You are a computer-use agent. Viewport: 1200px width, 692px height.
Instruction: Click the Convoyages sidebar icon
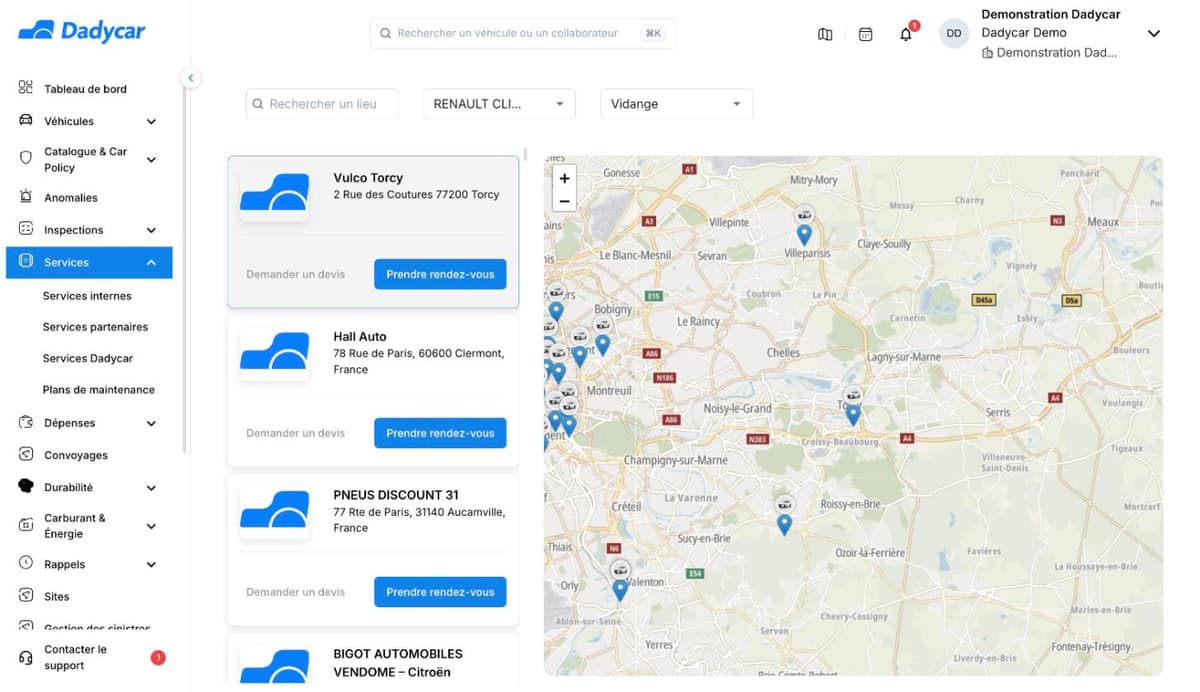pyautogui.click(x=26, y=454)
